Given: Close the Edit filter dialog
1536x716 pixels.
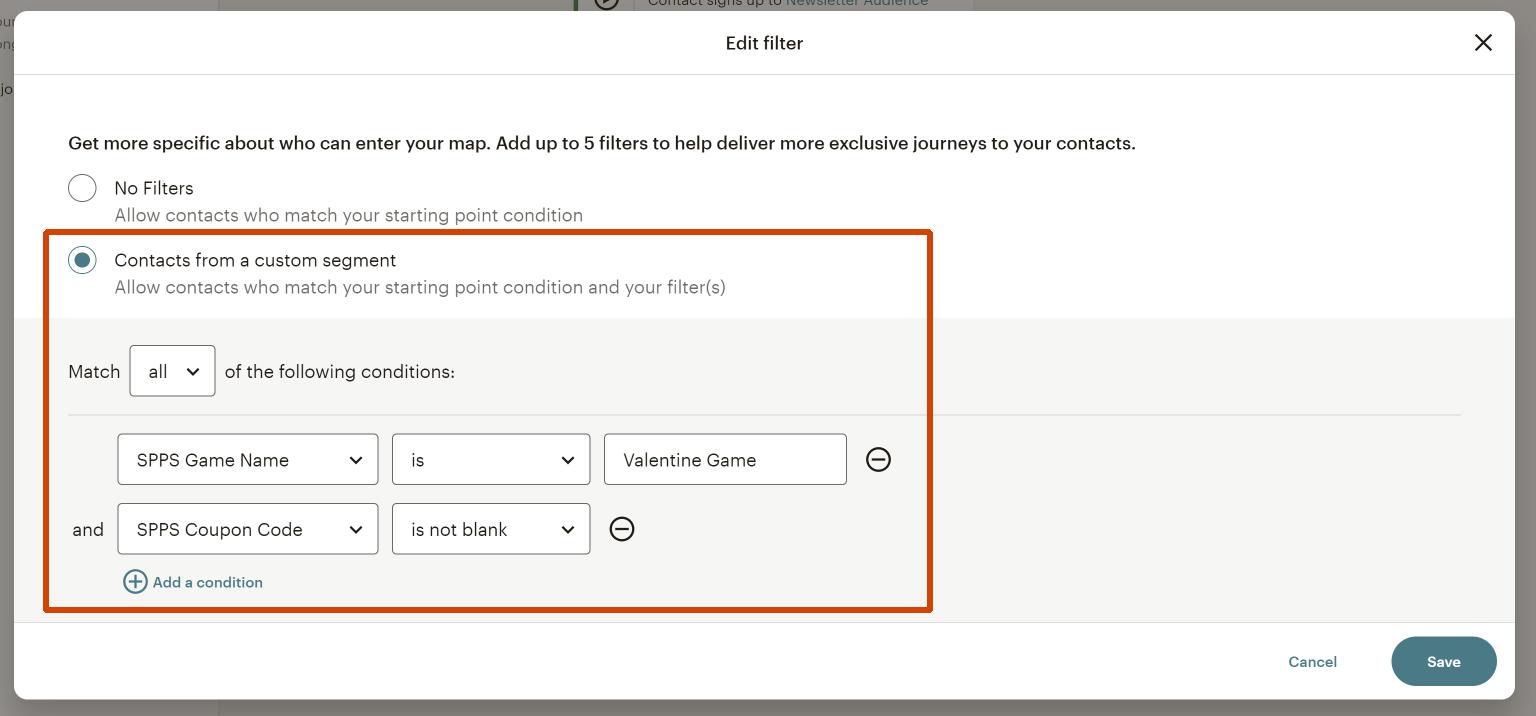Looking at the screenshot, I should click(x=1483, y=43).
